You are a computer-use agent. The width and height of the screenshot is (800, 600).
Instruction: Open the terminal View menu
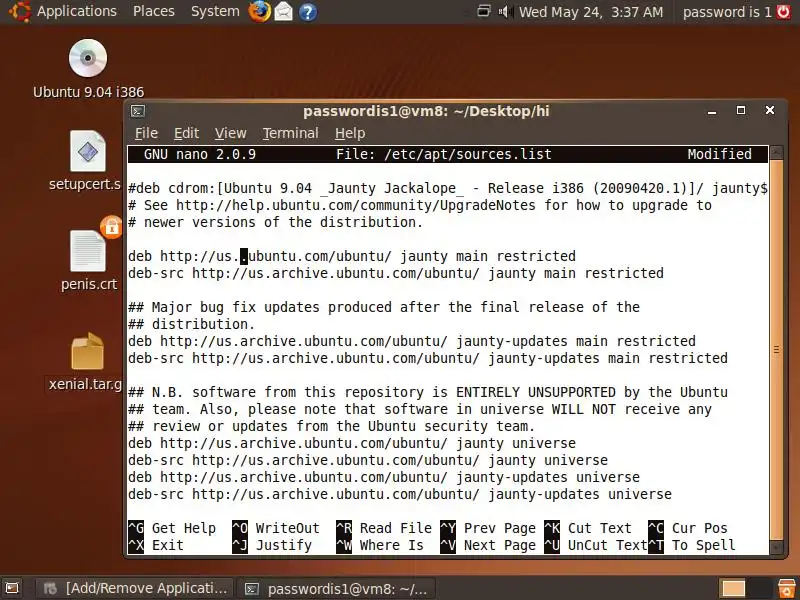pos(230,133)
